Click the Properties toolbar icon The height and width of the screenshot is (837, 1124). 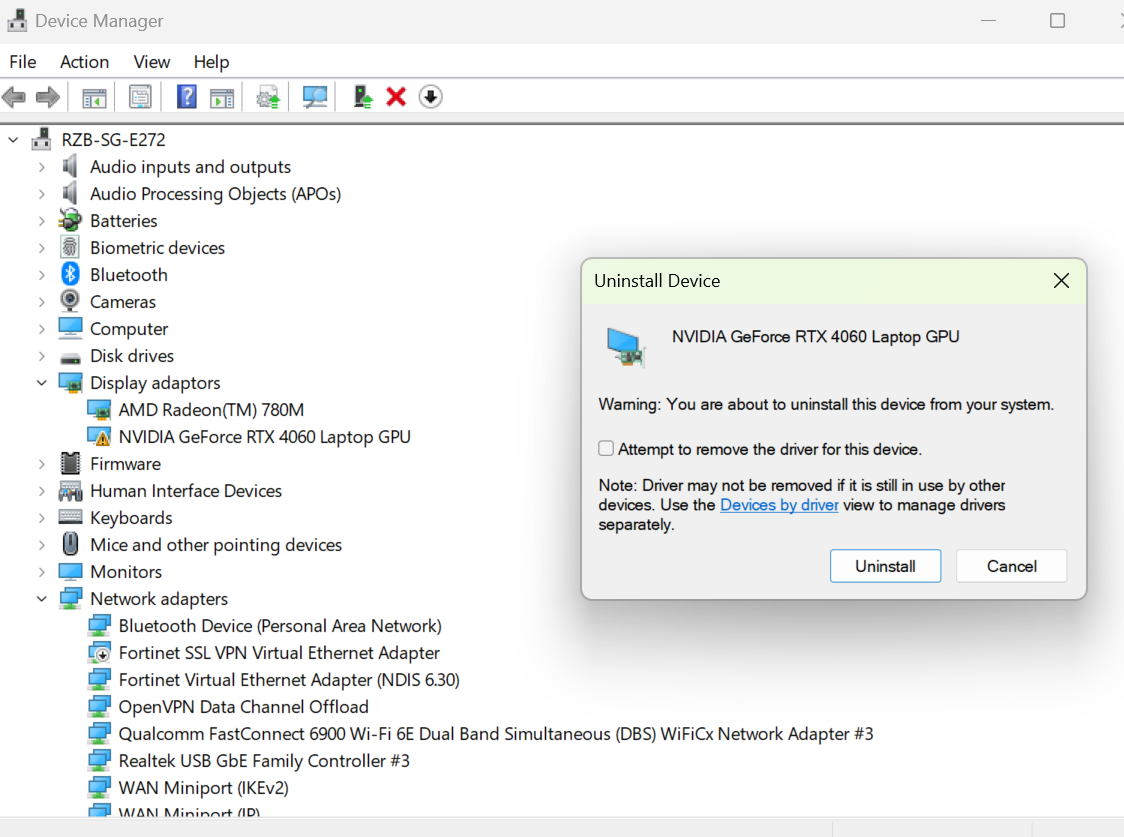[x=141, y=97]
